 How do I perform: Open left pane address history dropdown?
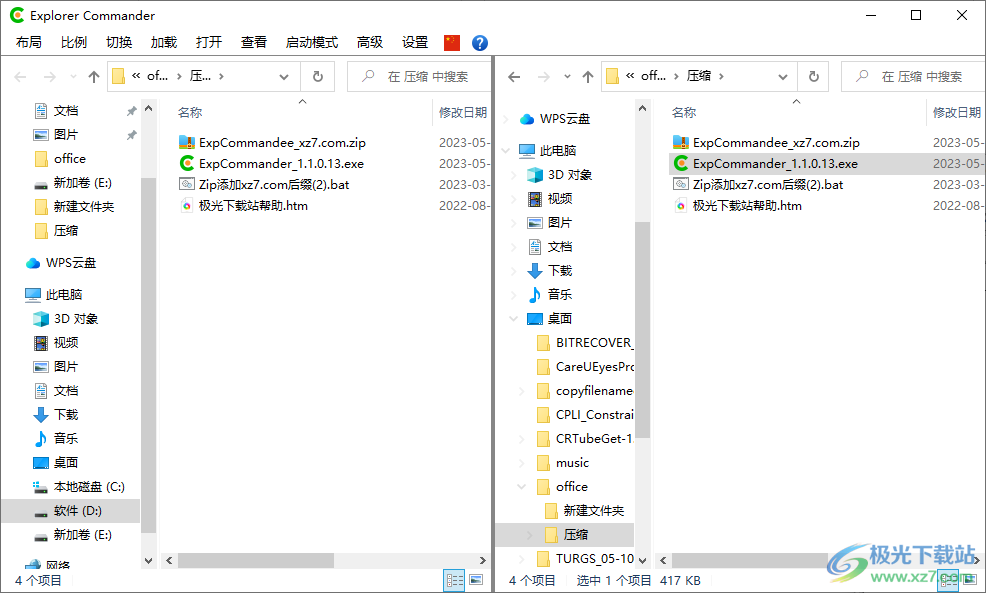(x=284, y=77)
